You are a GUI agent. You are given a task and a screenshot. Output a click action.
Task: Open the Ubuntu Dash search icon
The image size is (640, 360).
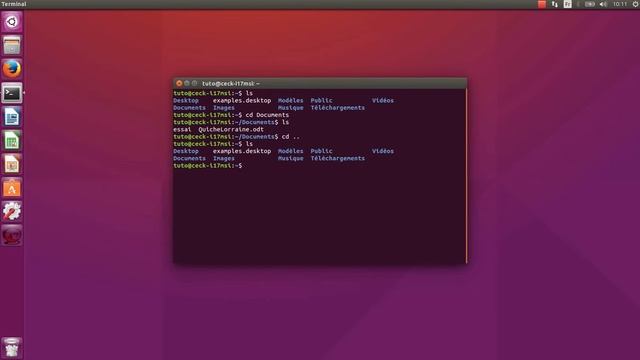11,22
